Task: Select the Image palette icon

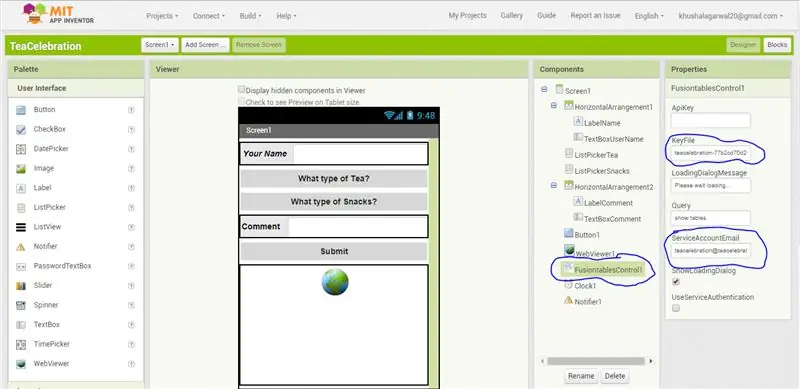Action: (x=21, y=168)
